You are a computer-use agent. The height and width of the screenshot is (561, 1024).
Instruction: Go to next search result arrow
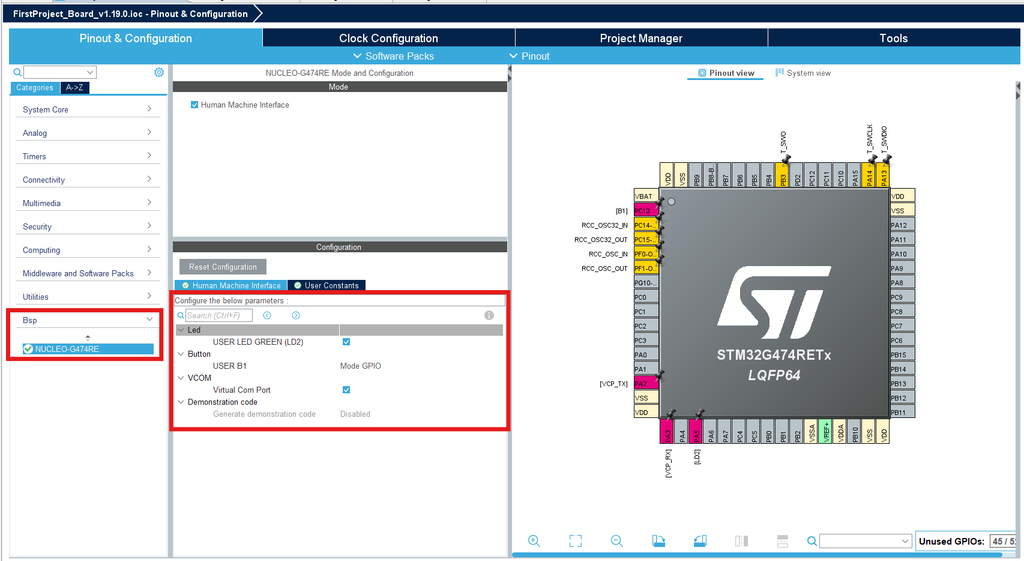[296, 315]
